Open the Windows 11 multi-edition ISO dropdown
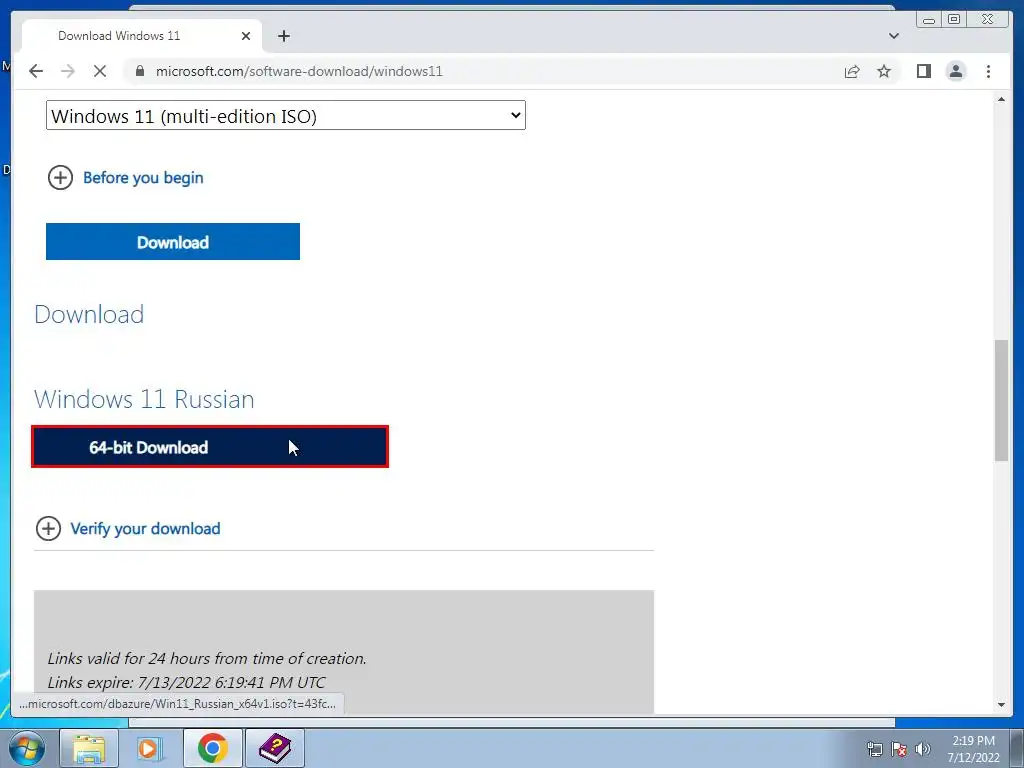Image resolution: width=1024 pixels, height=768 pixels. tap(285, 116)
